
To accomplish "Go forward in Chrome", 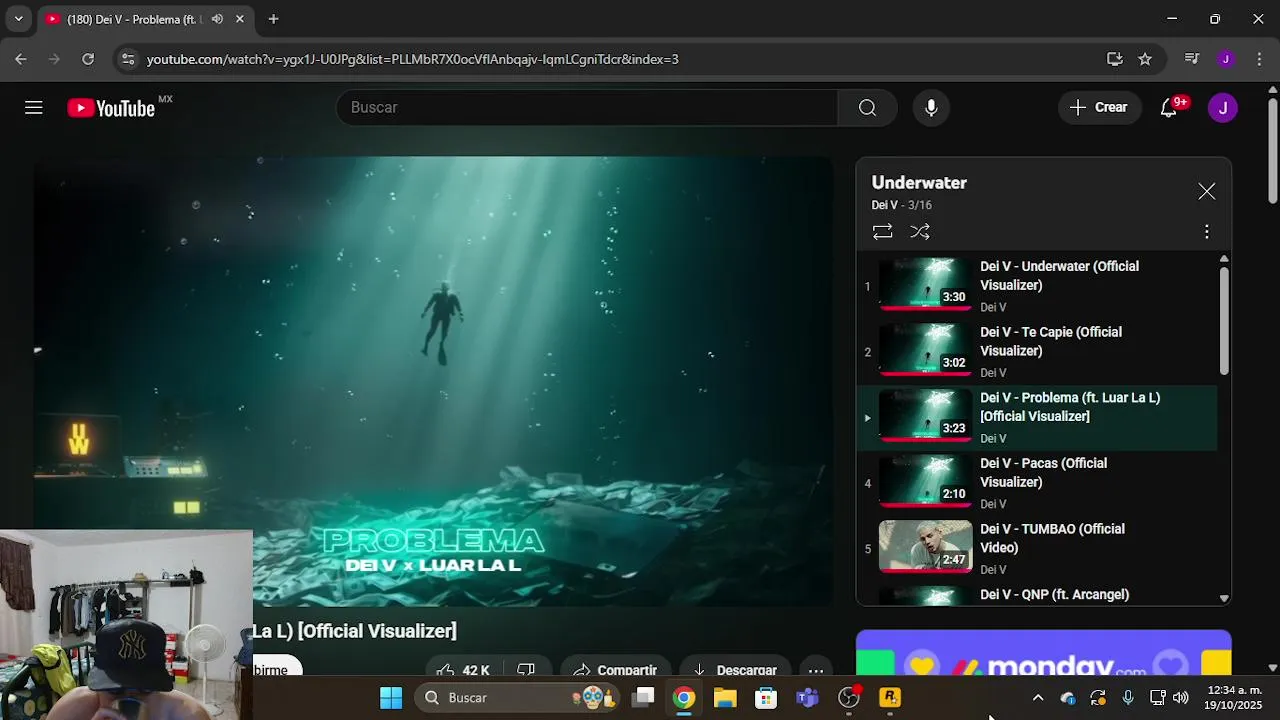I will (x=54, y=59).
